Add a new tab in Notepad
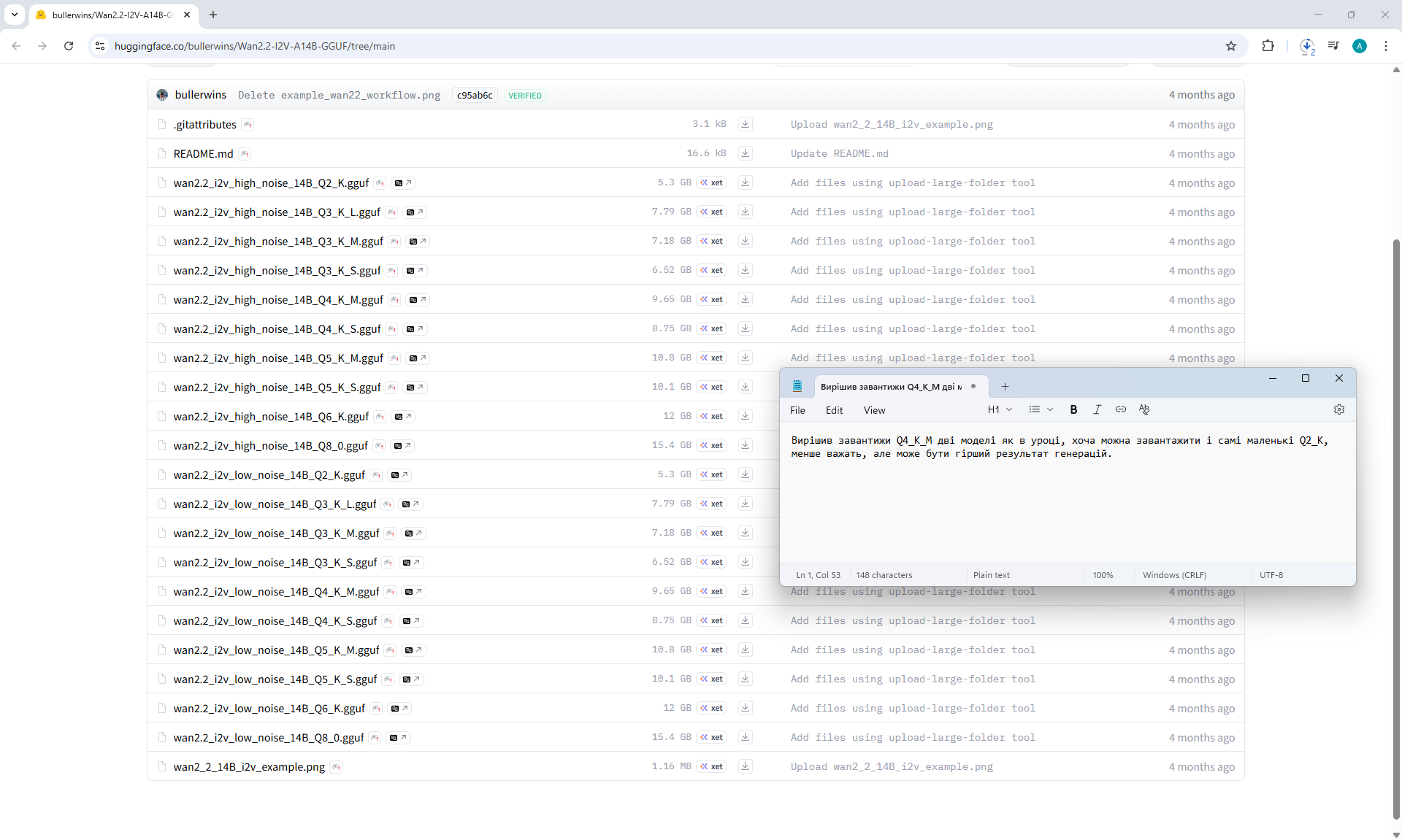 click(1005, 387)
